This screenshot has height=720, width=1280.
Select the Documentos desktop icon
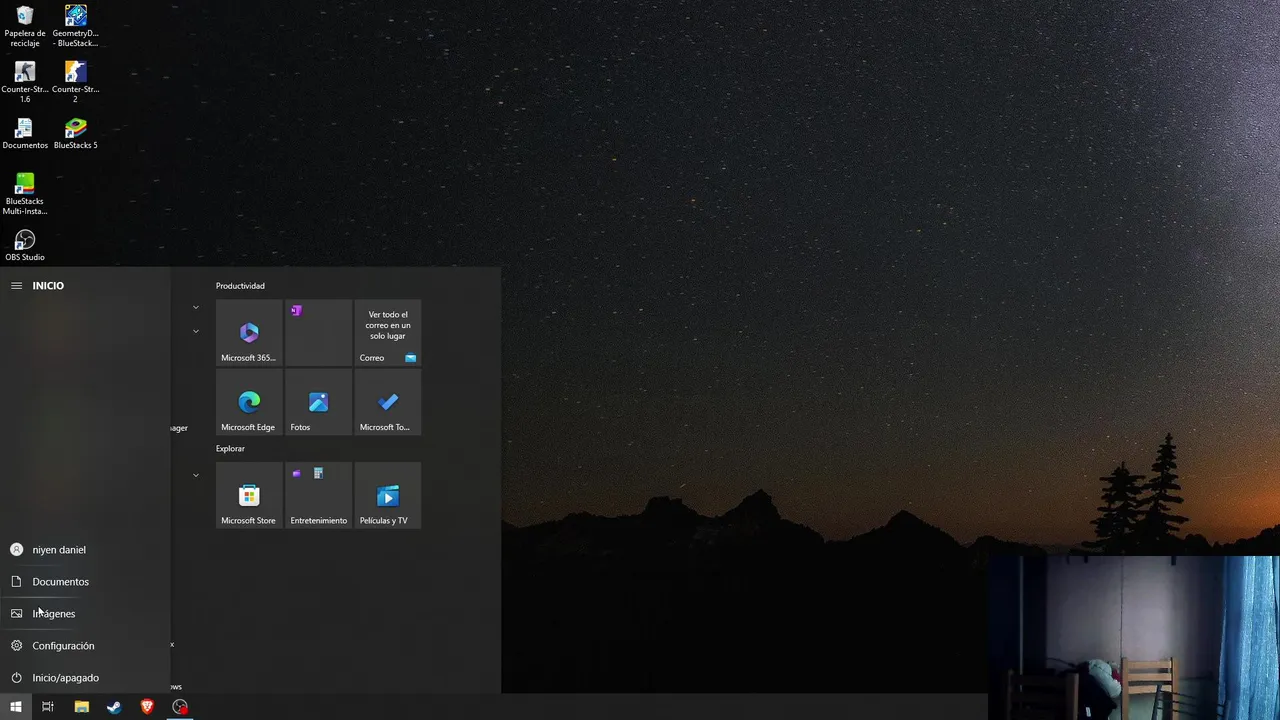(x=25, y=134)
